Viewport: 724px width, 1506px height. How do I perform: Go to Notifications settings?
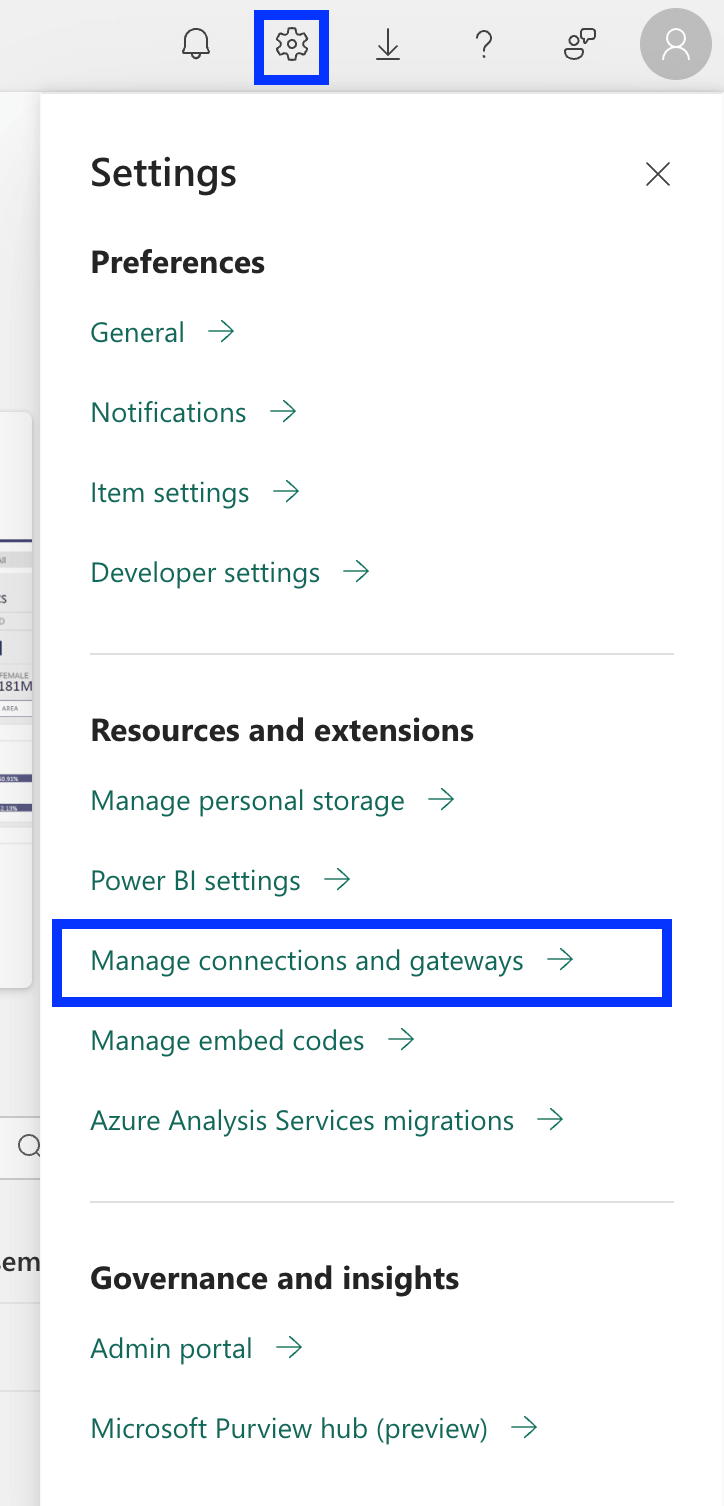pyautogui.click(x=168, y=413)
